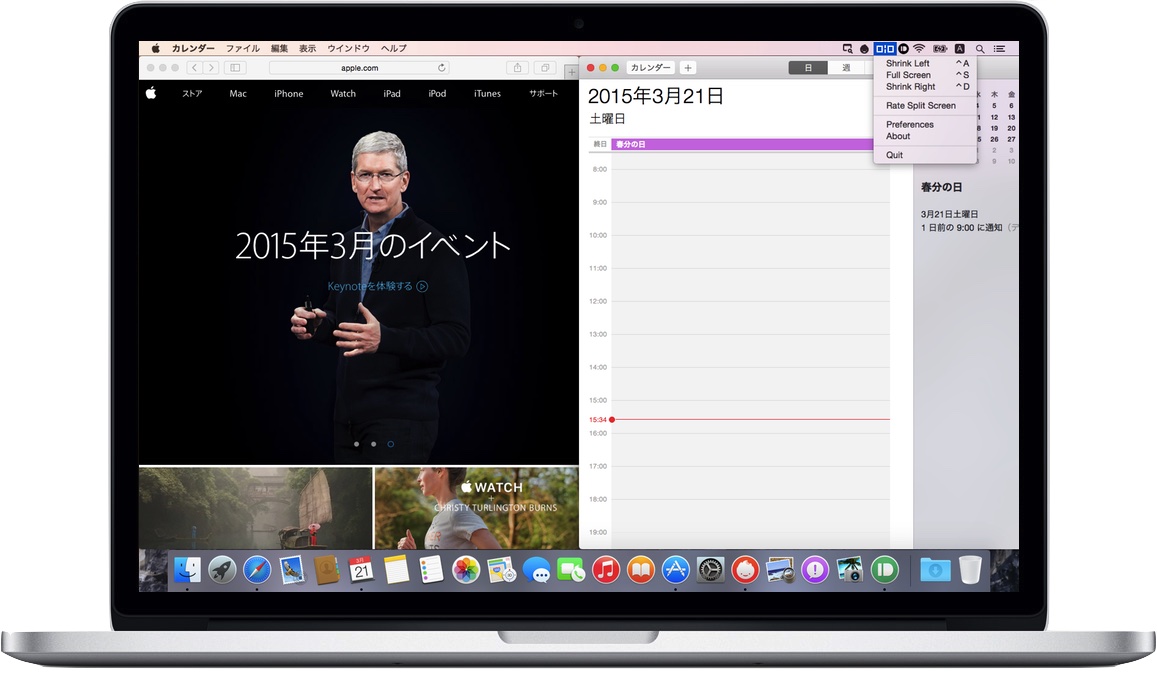Open Mail stamp icon in Dock

[x=292, y=570]
